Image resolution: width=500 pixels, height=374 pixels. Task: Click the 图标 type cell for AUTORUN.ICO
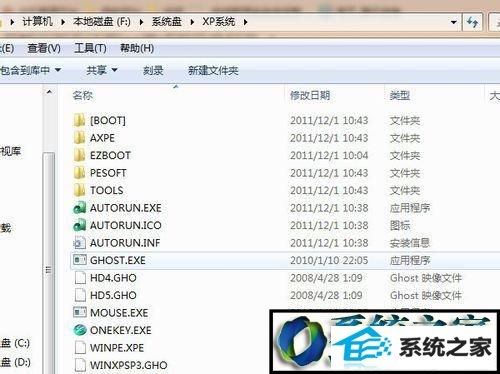click(400, 226)
